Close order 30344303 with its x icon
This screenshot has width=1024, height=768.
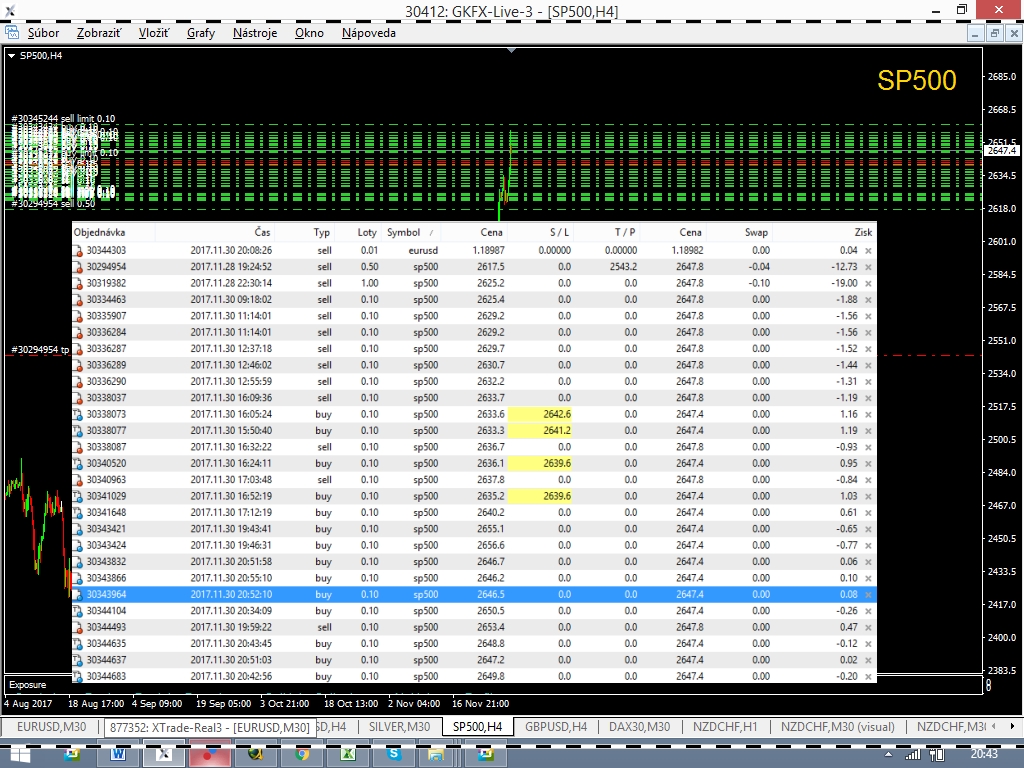click(868, 251)
